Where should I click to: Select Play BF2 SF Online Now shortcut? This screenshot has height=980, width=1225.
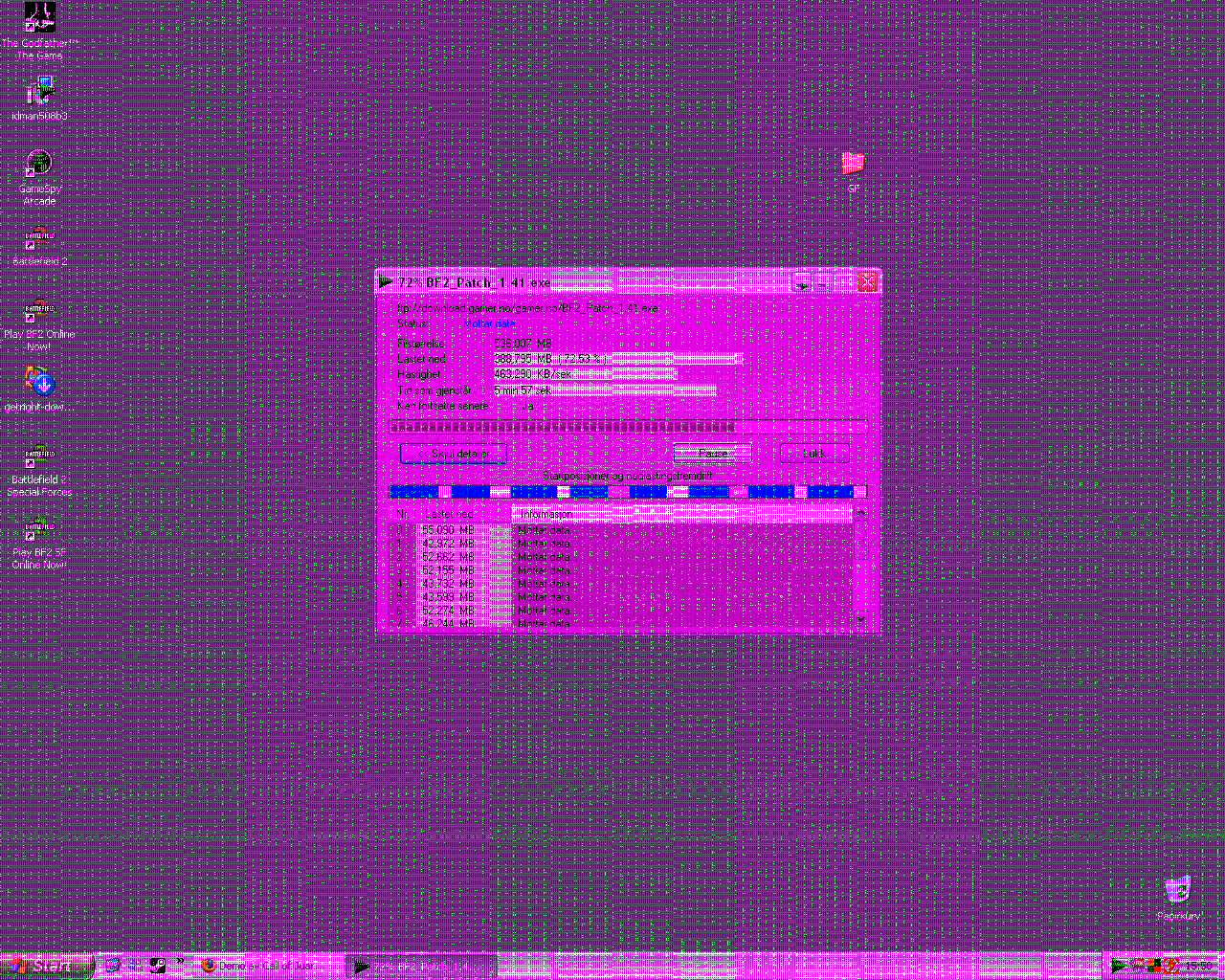tap(39, 543)
